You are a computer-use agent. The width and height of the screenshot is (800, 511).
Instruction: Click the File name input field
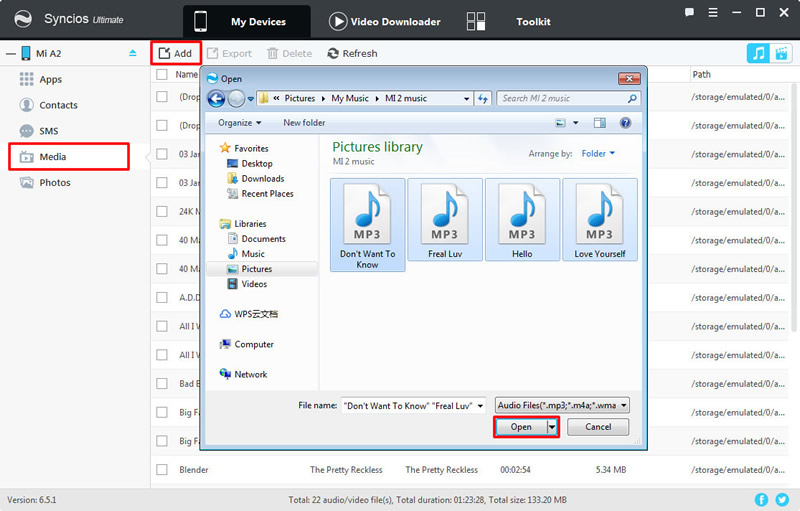tap(409, 406)
